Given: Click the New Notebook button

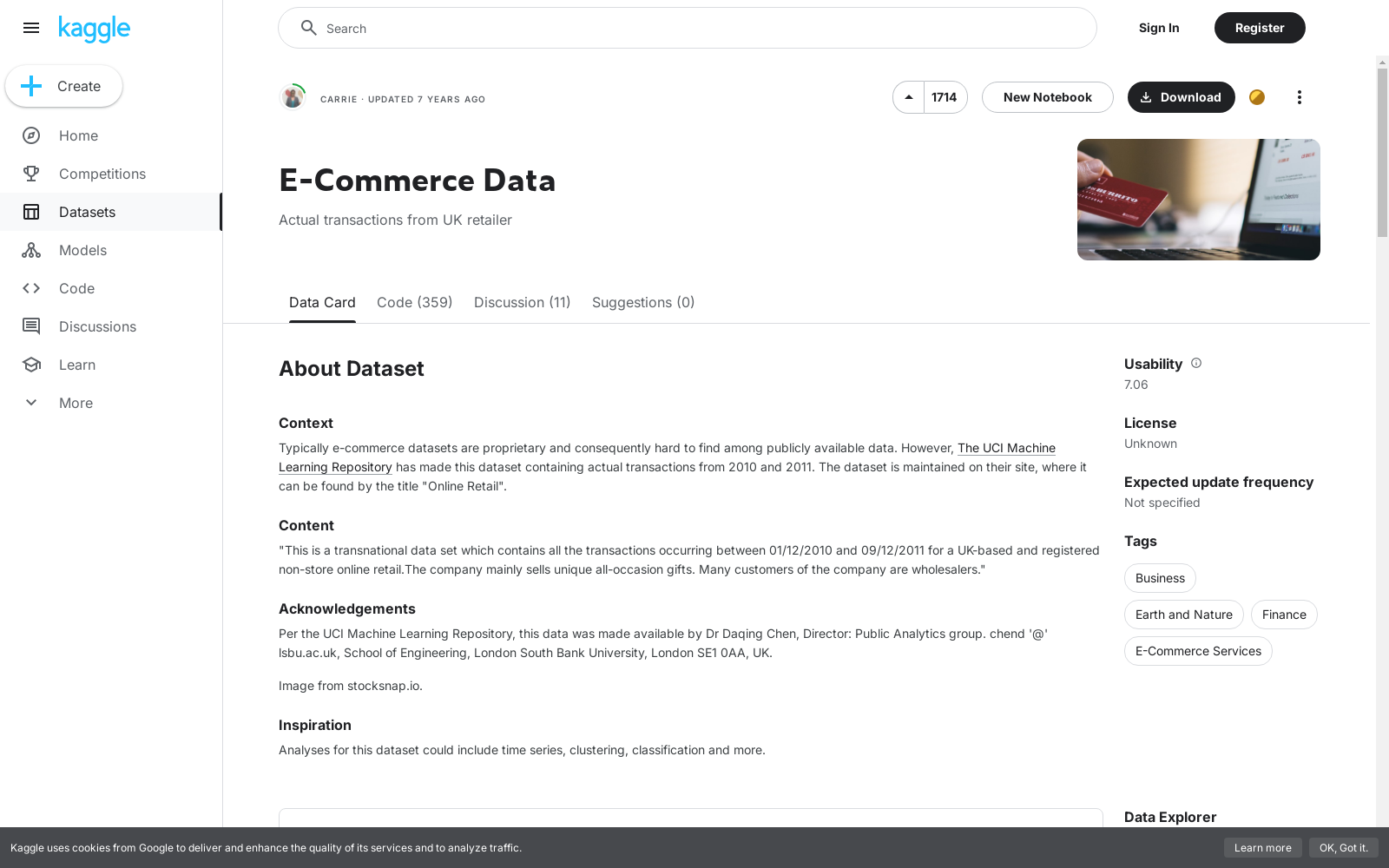Looking at the screenshot, I should coord(1048,97).
